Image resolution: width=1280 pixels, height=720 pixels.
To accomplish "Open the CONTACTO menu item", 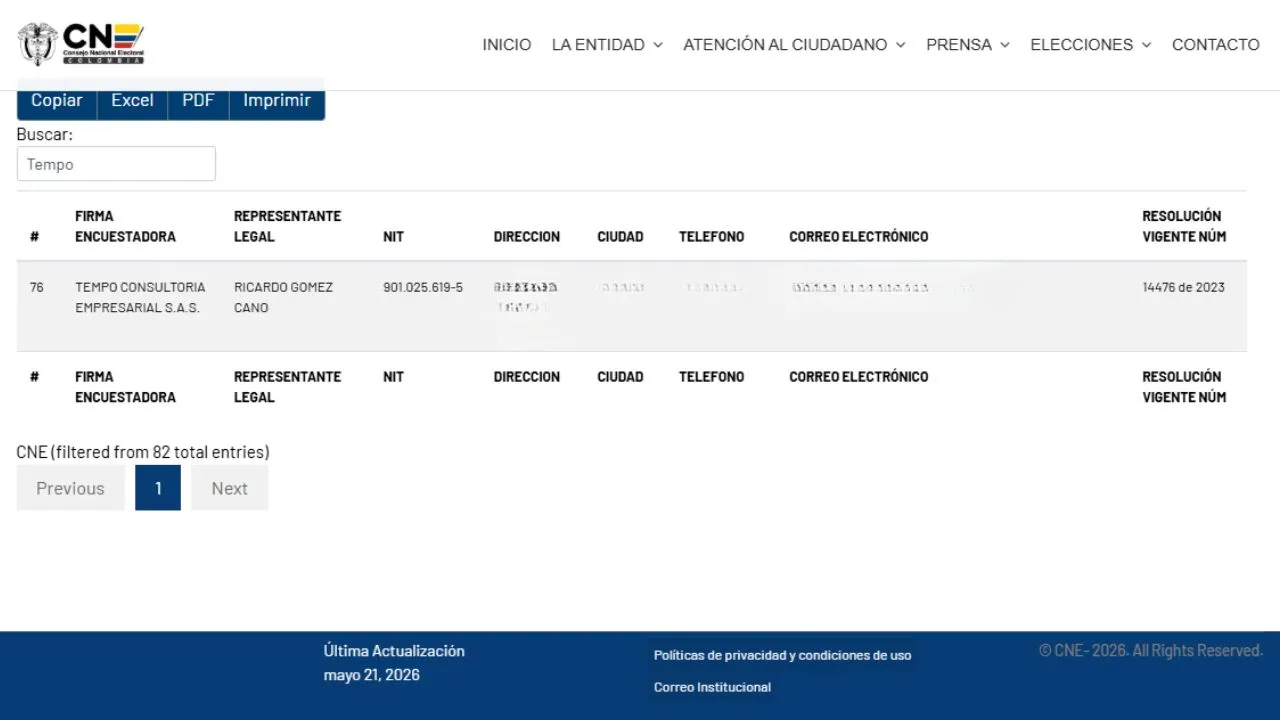I will 1215,45.
